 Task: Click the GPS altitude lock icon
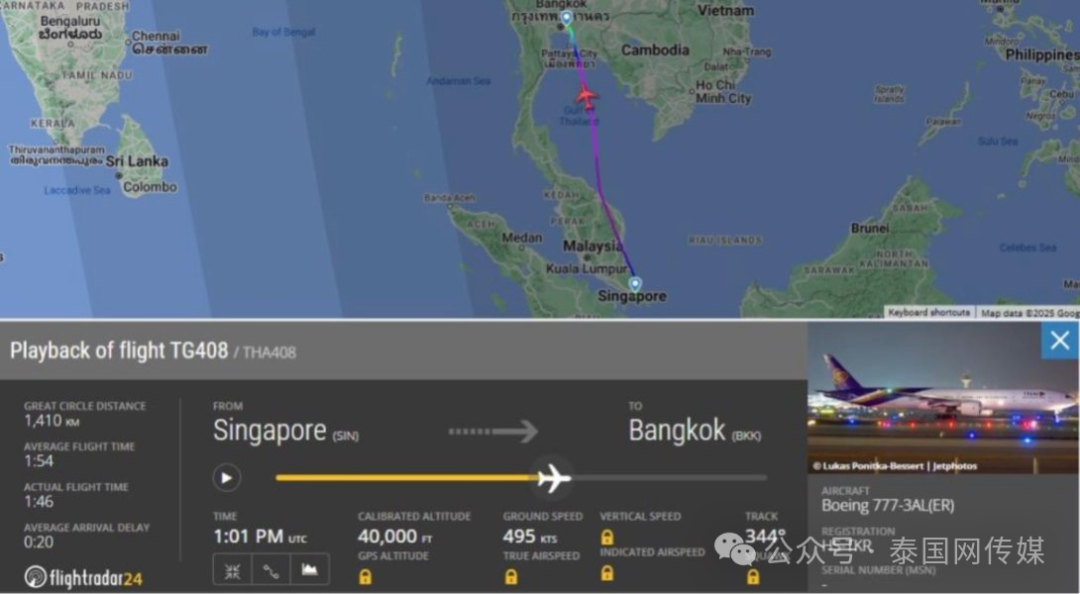365,577
